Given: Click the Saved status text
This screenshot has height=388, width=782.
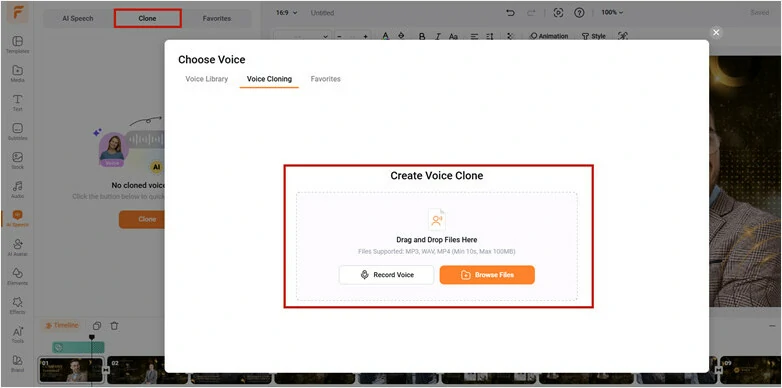Looking at the screenshot, I should coord(760,12).
